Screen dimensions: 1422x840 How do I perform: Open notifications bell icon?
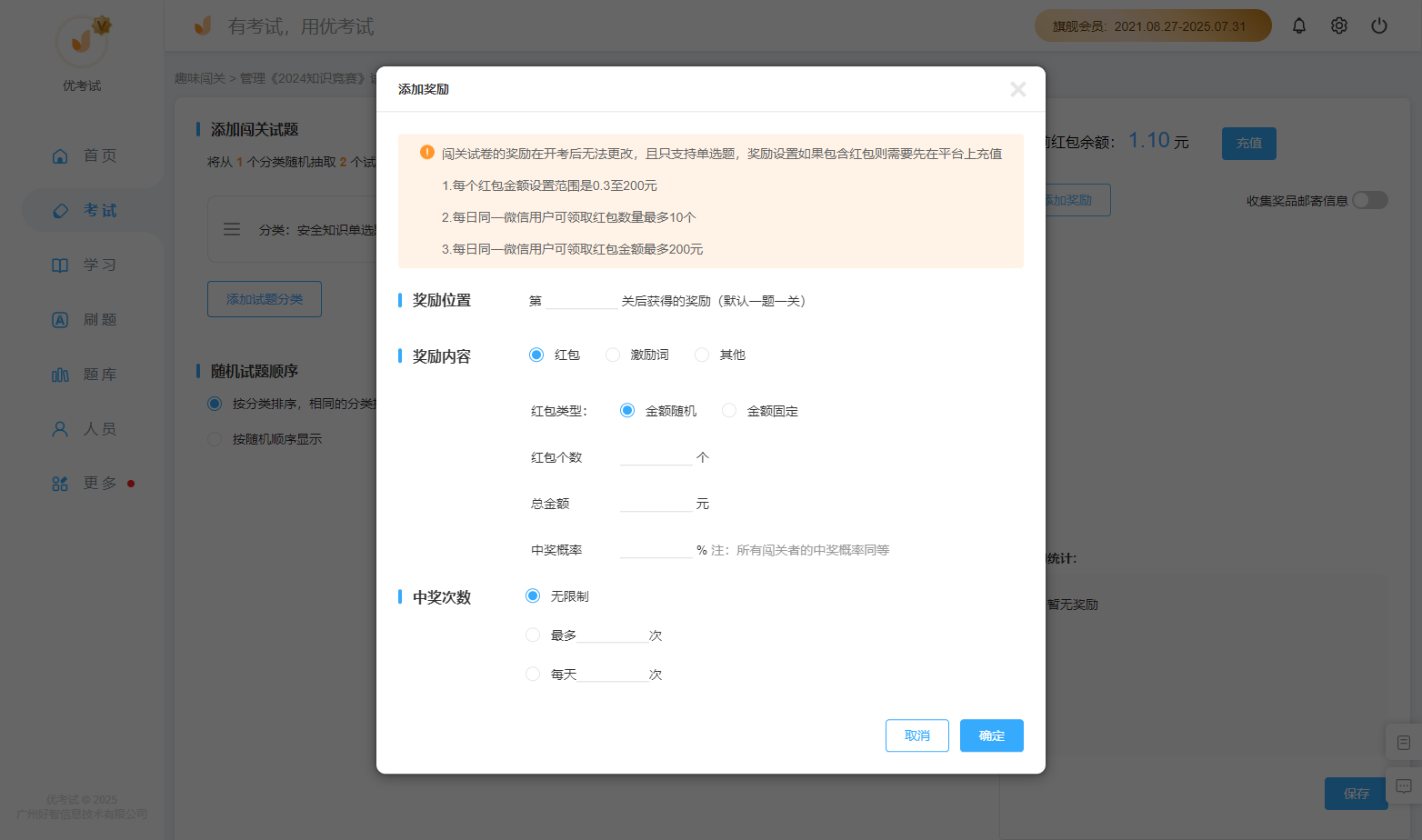[1299, 25]
